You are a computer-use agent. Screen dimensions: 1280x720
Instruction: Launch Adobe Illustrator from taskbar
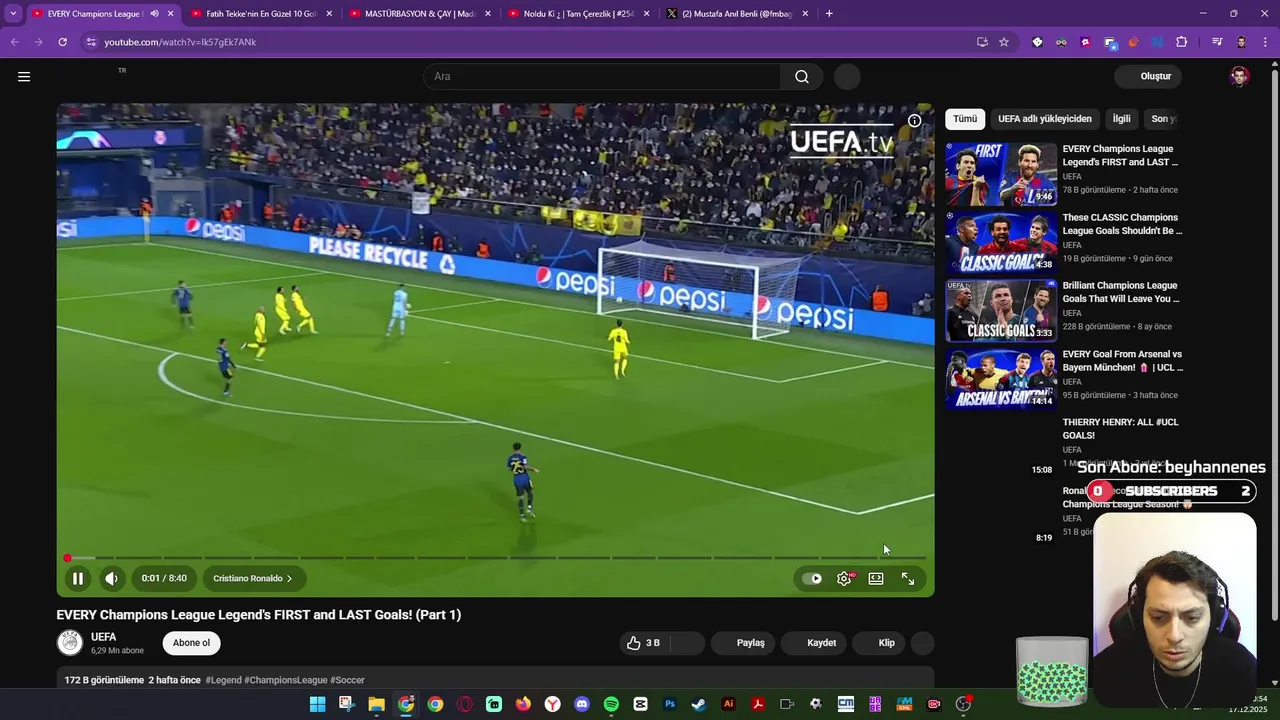tap(729, 704)
